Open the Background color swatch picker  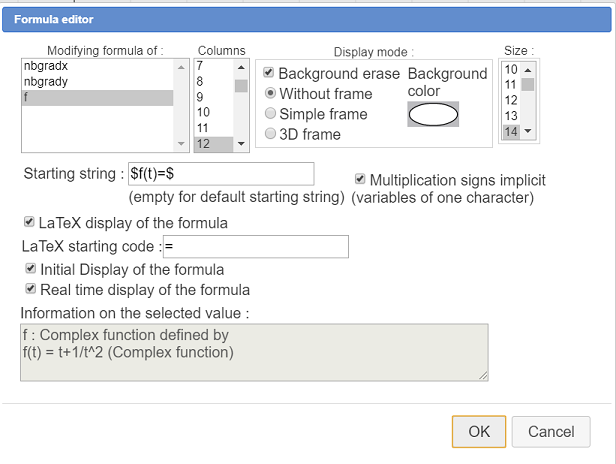click(433, 114)
